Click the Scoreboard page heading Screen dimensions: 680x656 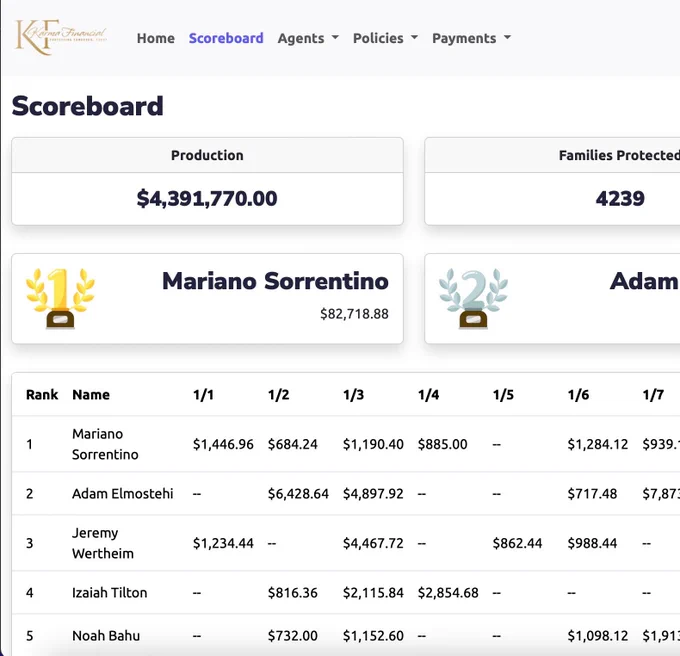coord(88,106)
